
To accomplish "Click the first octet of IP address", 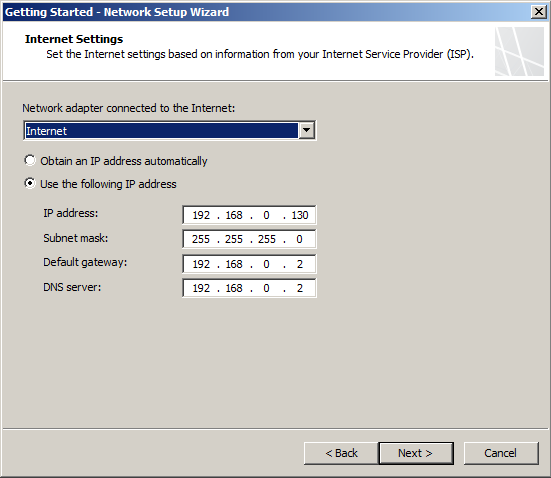I will tap(201, 215).
